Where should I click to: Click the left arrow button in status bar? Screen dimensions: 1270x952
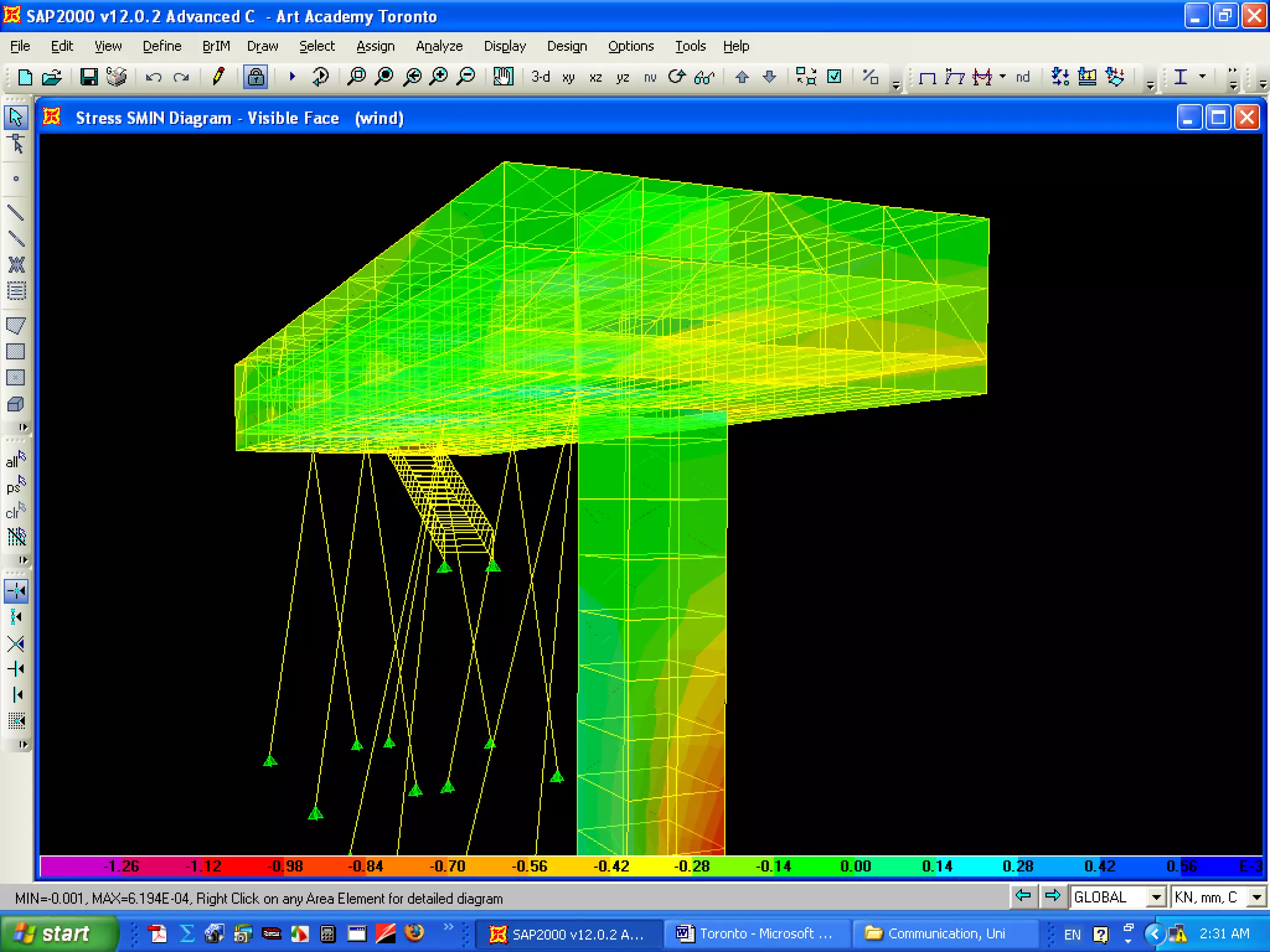(1023, 896)
